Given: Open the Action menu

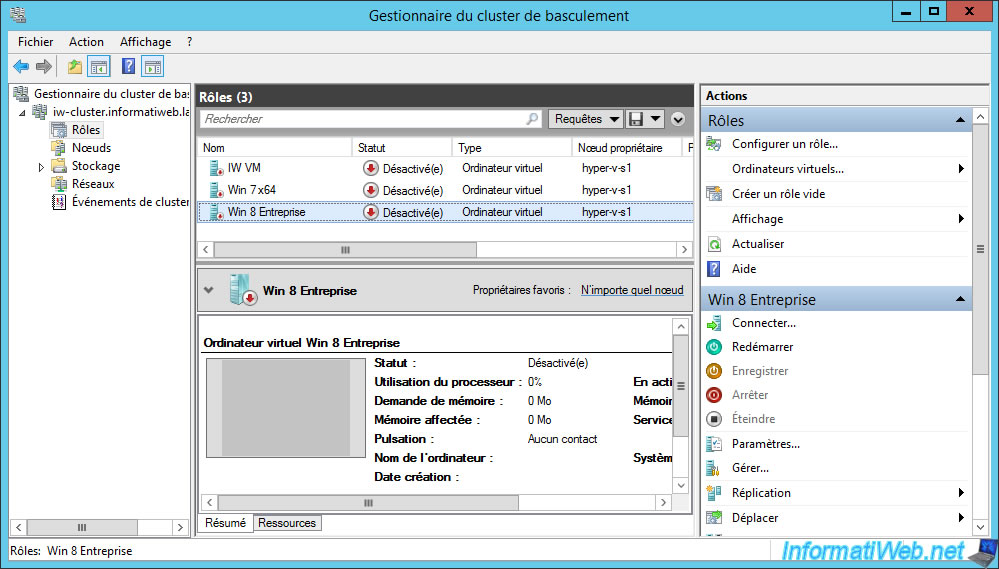Looking at the screenshot, I should coord(86,41).
